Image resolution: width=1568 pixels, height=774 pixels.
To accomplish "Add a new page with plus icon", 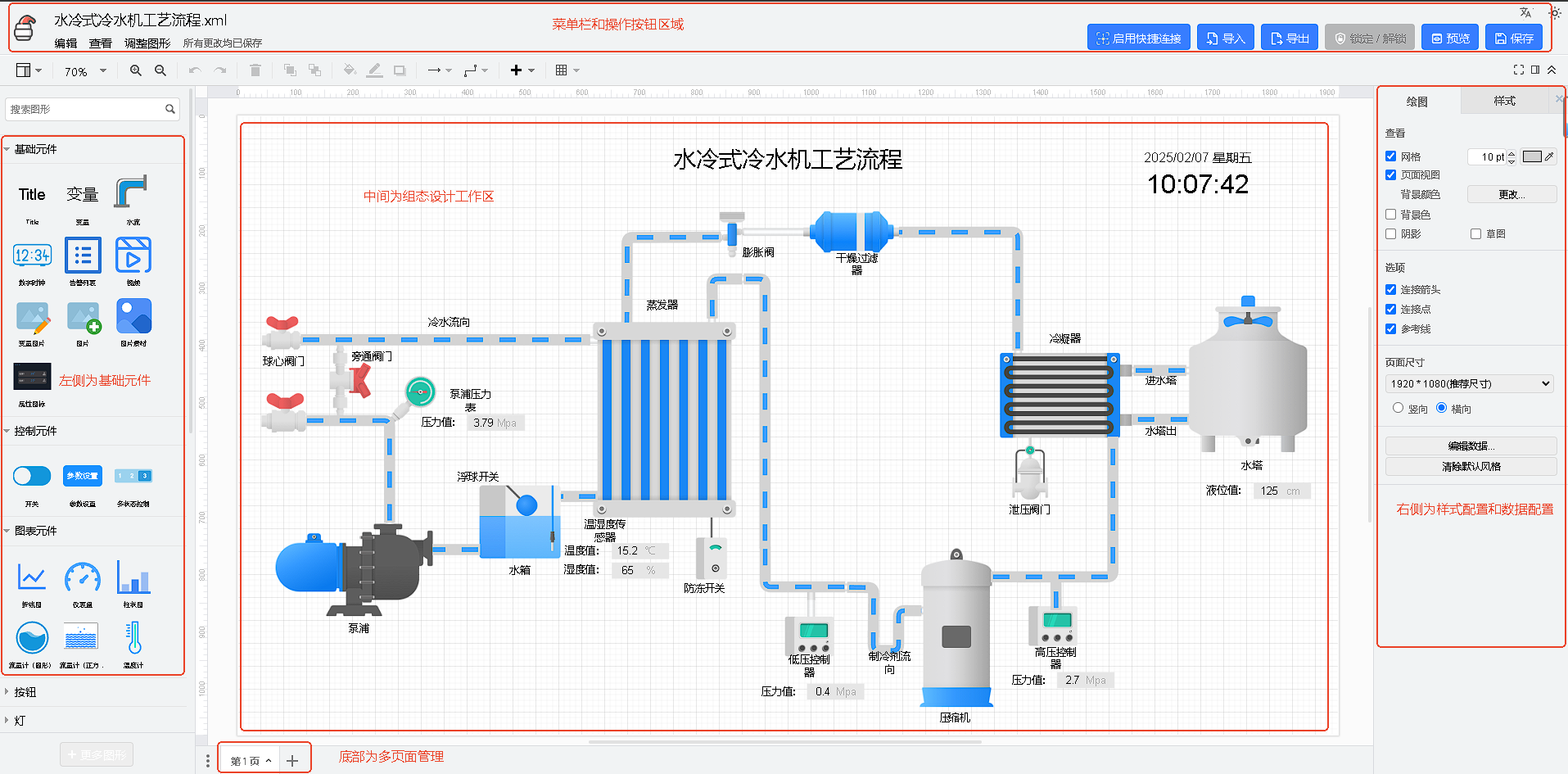I will click(x=292, y=761).
